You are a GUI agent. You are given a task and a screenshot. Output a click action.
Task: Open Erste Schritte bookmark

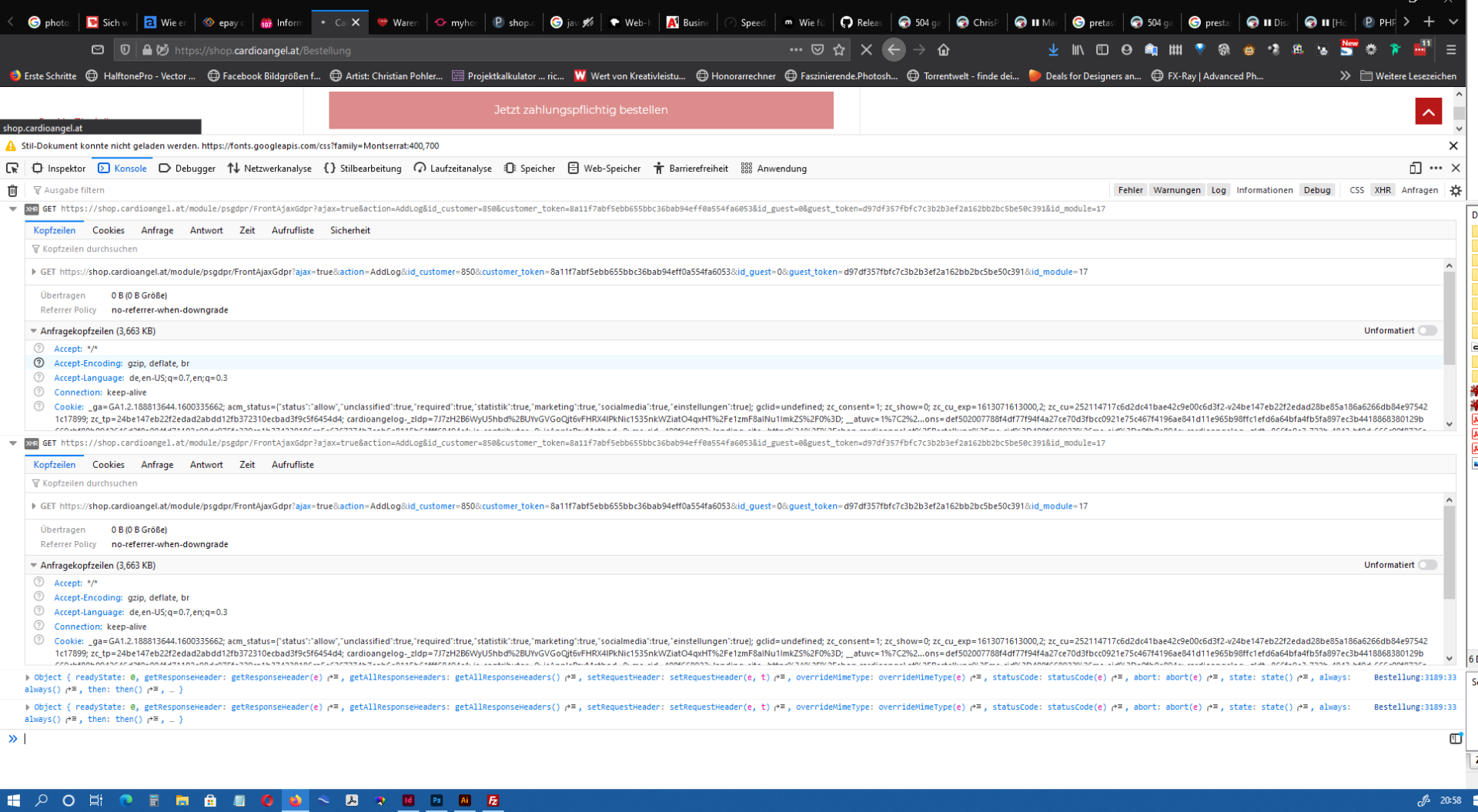(43, 75)
